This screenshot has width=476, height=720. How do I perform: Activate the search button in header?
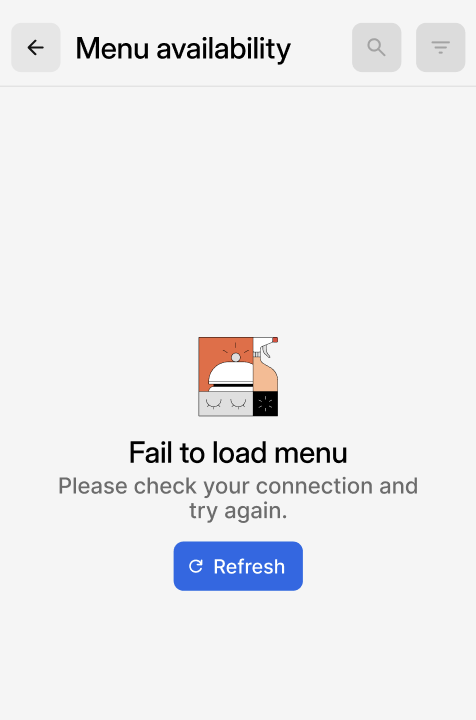pyautogui.click(x=376, y=47)
